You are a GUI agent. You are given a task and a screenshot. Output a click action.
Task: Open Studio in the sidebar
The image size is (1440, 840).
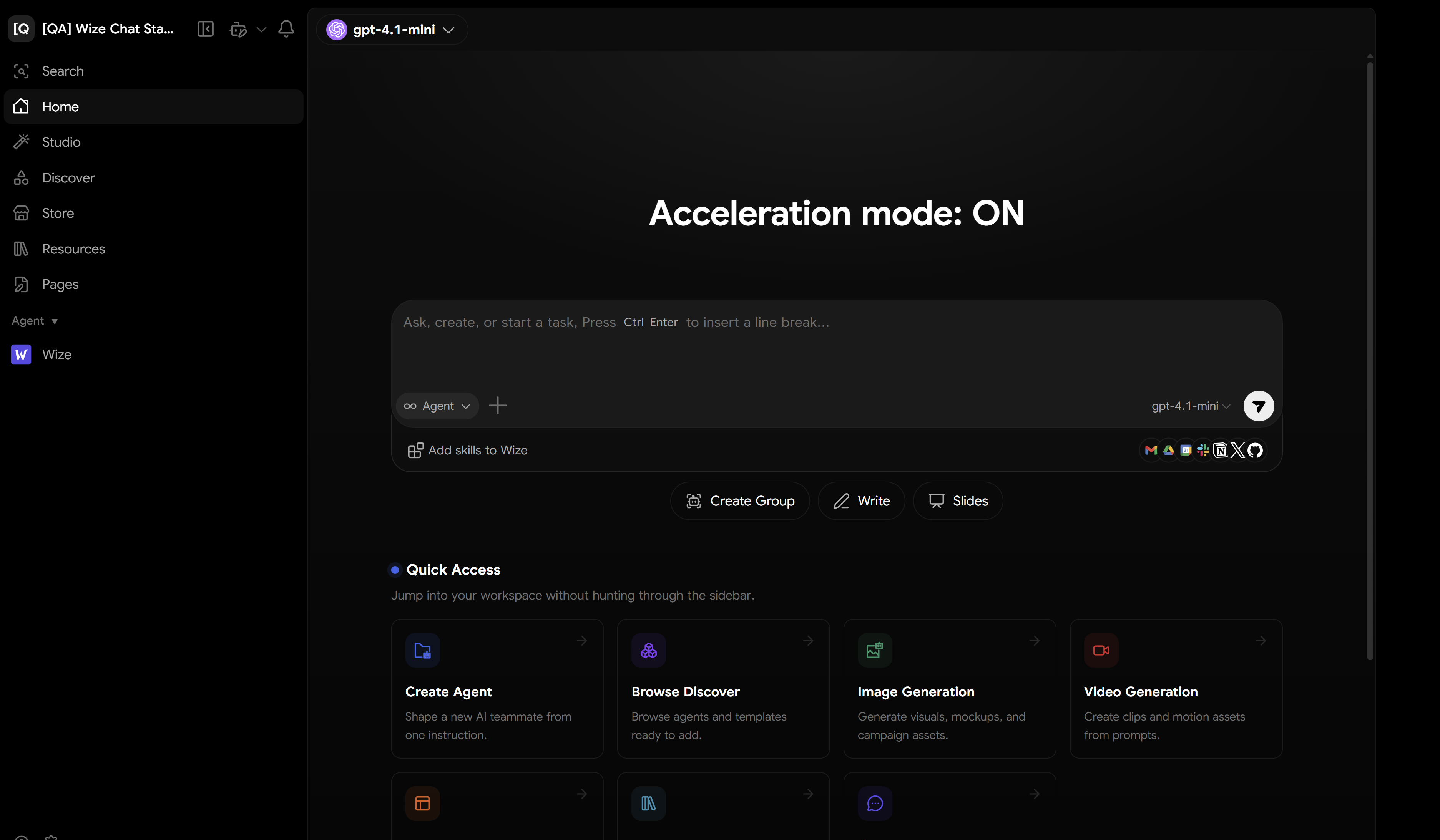[x=153, y=142]
